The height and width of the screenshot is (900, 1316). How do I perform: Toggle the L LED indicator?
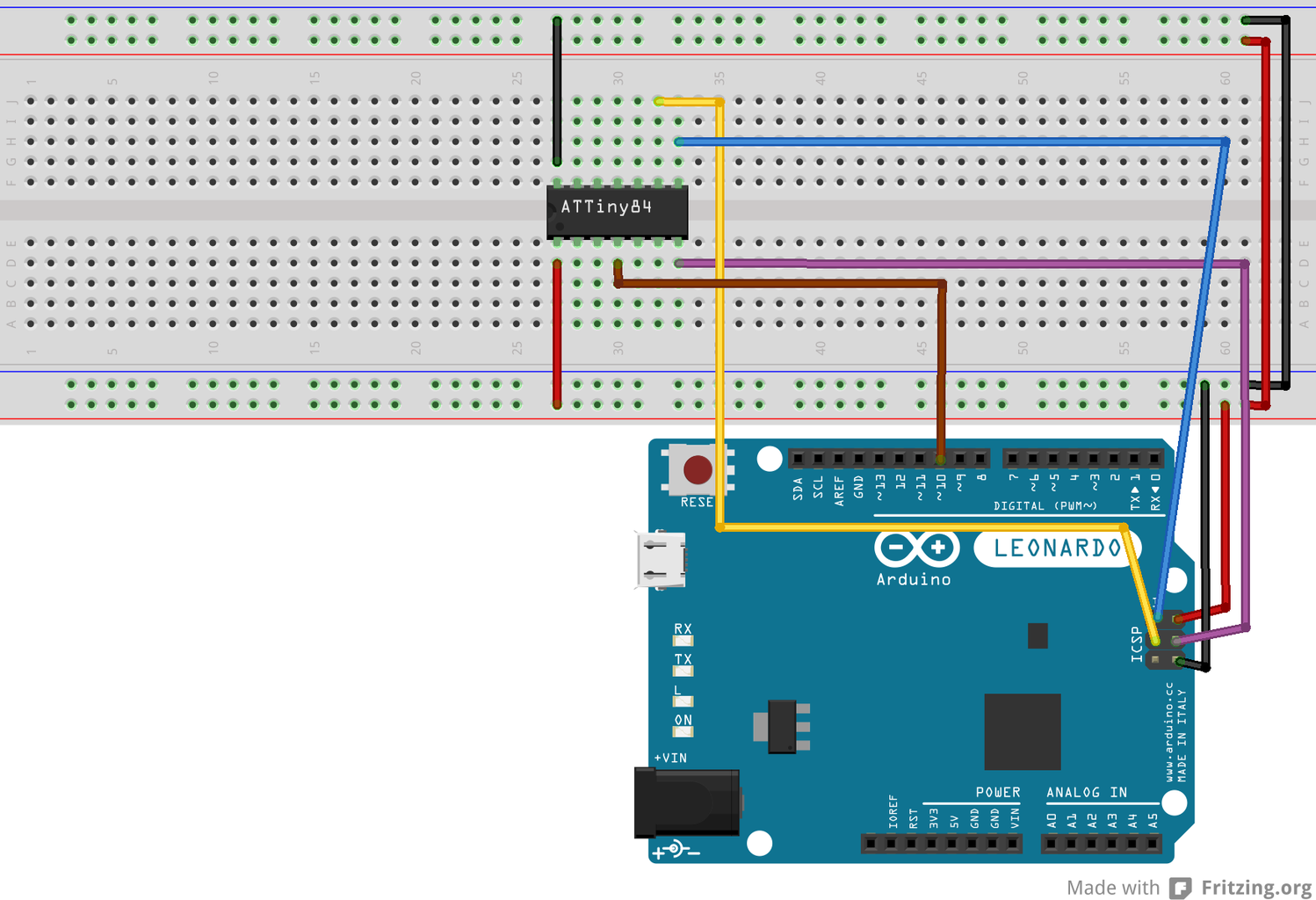click(683, 700)
